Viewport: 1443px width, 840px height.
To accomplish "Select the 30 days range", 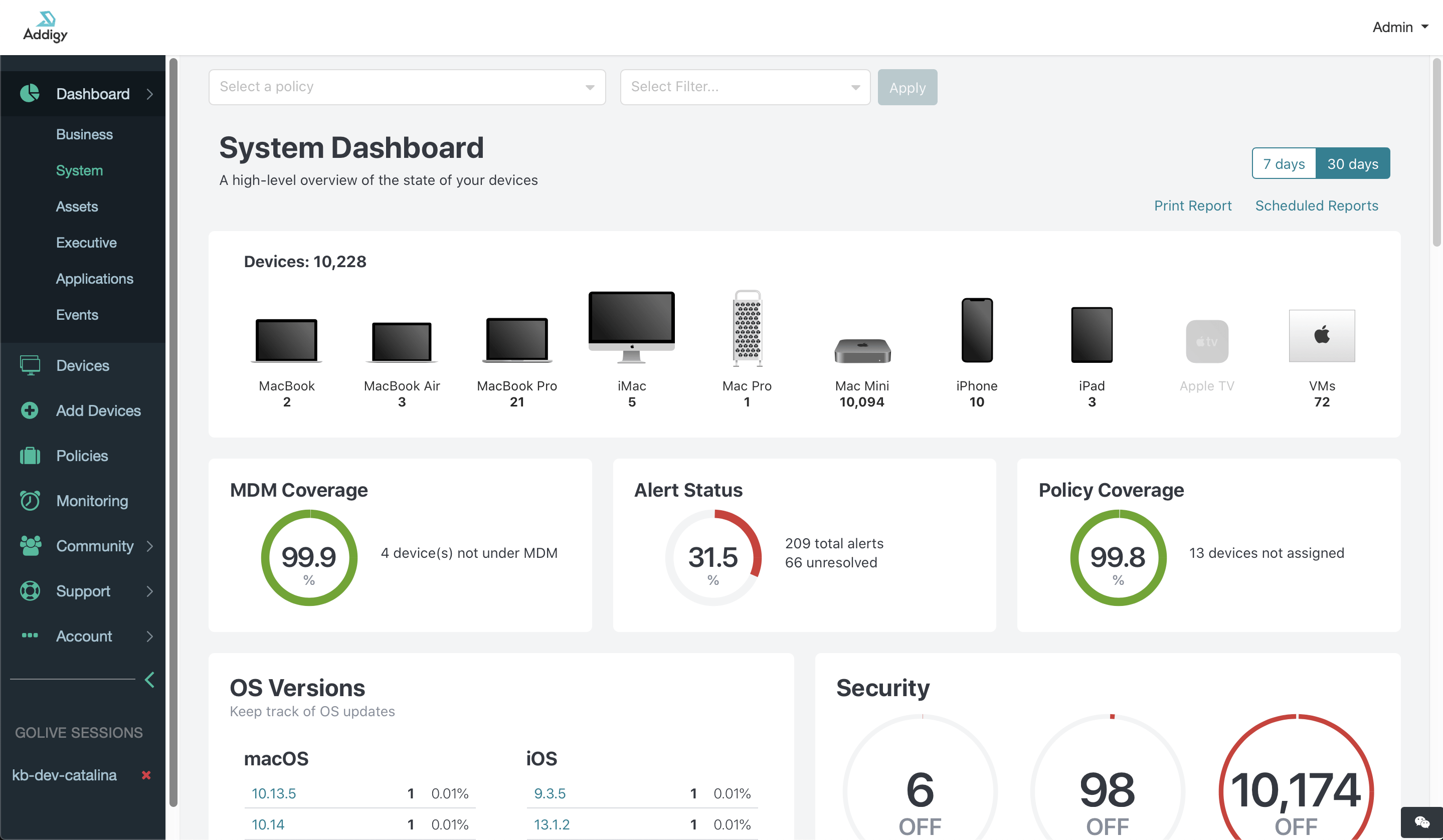I will 1353,164.
